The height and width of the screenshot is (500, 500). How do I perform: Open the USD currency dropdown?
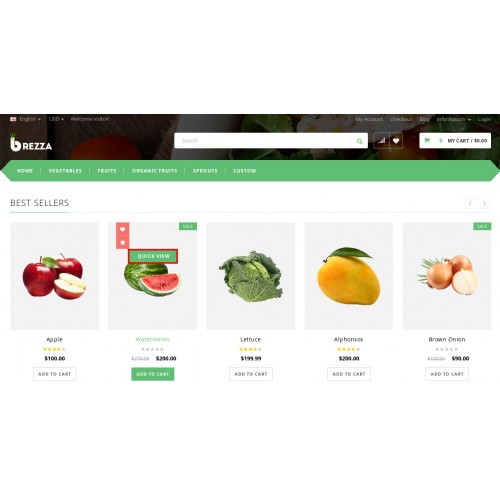click(56, 119)
